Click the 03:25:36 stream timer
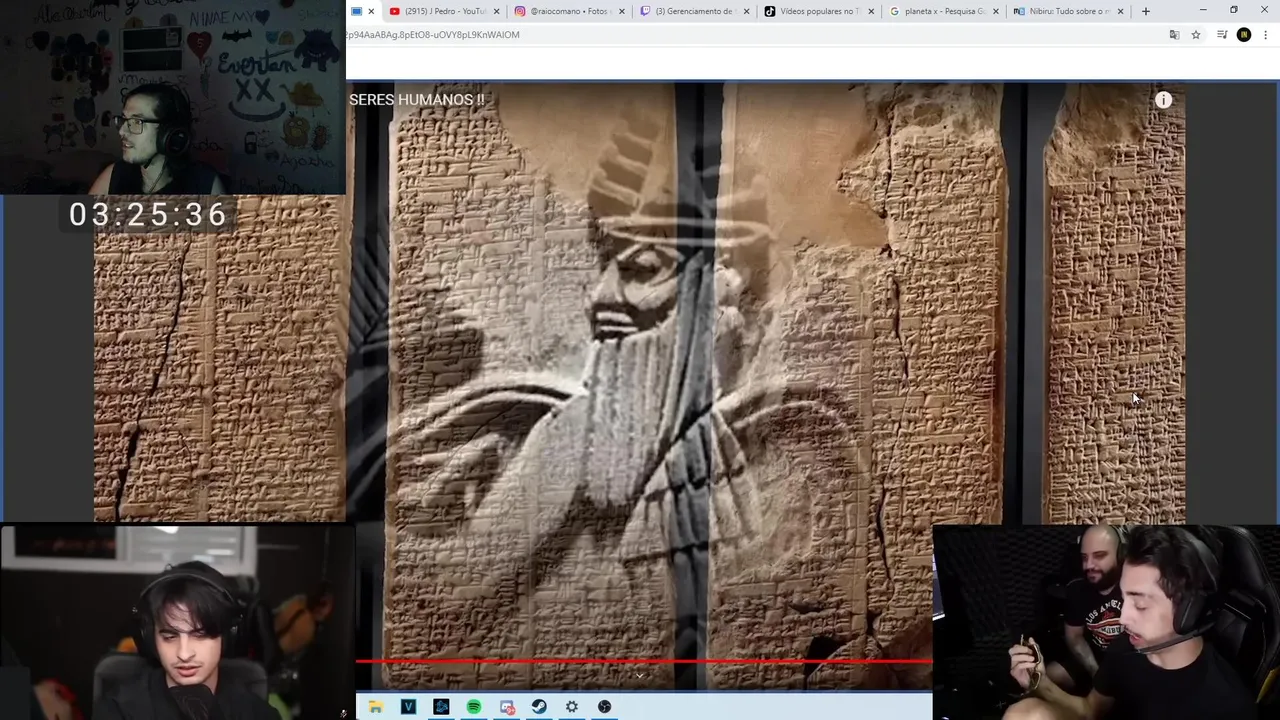 coord(149,214)
